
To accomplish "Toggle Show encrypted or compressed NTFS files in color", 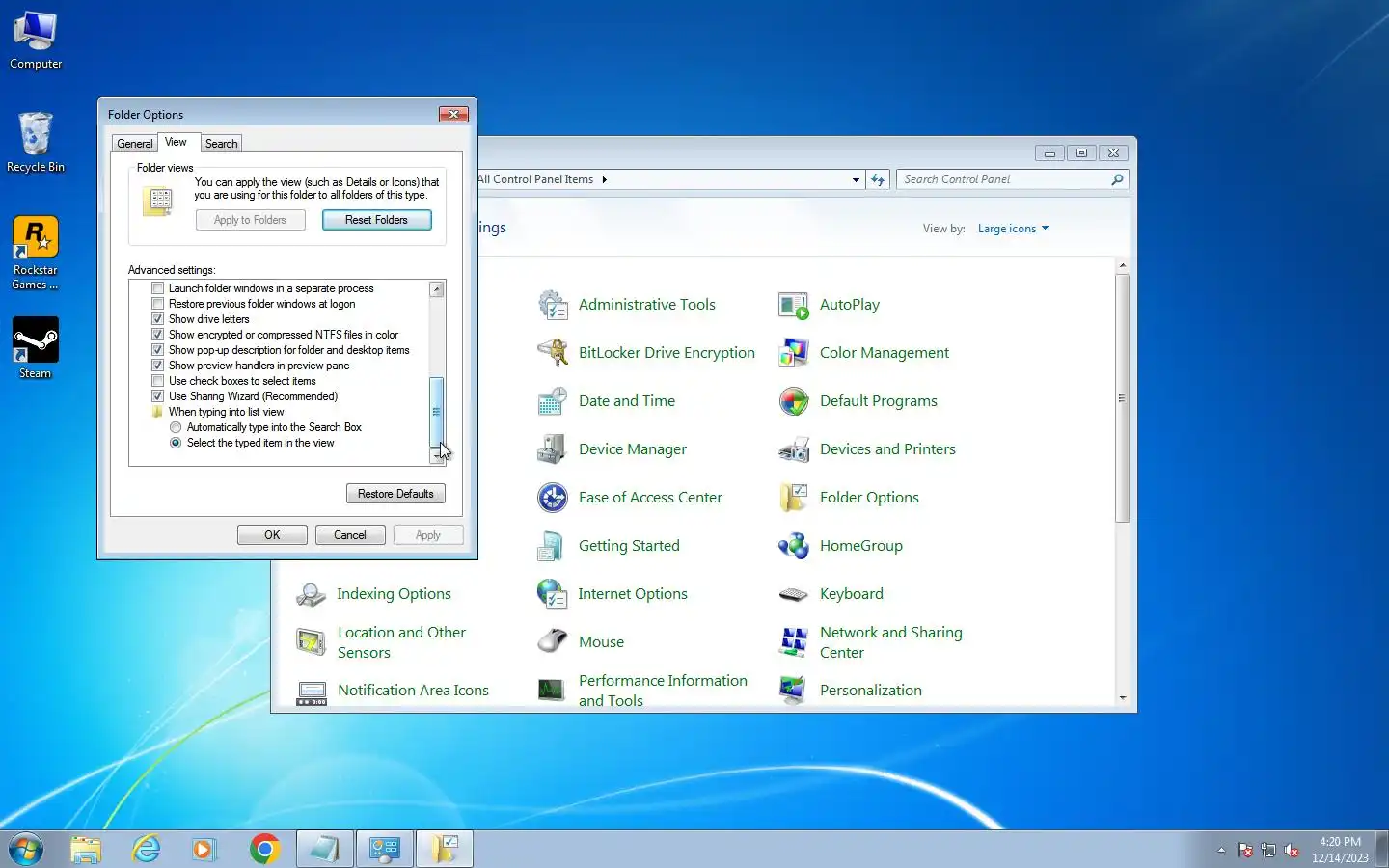I will pyautogui.click(x=158, y=335).
